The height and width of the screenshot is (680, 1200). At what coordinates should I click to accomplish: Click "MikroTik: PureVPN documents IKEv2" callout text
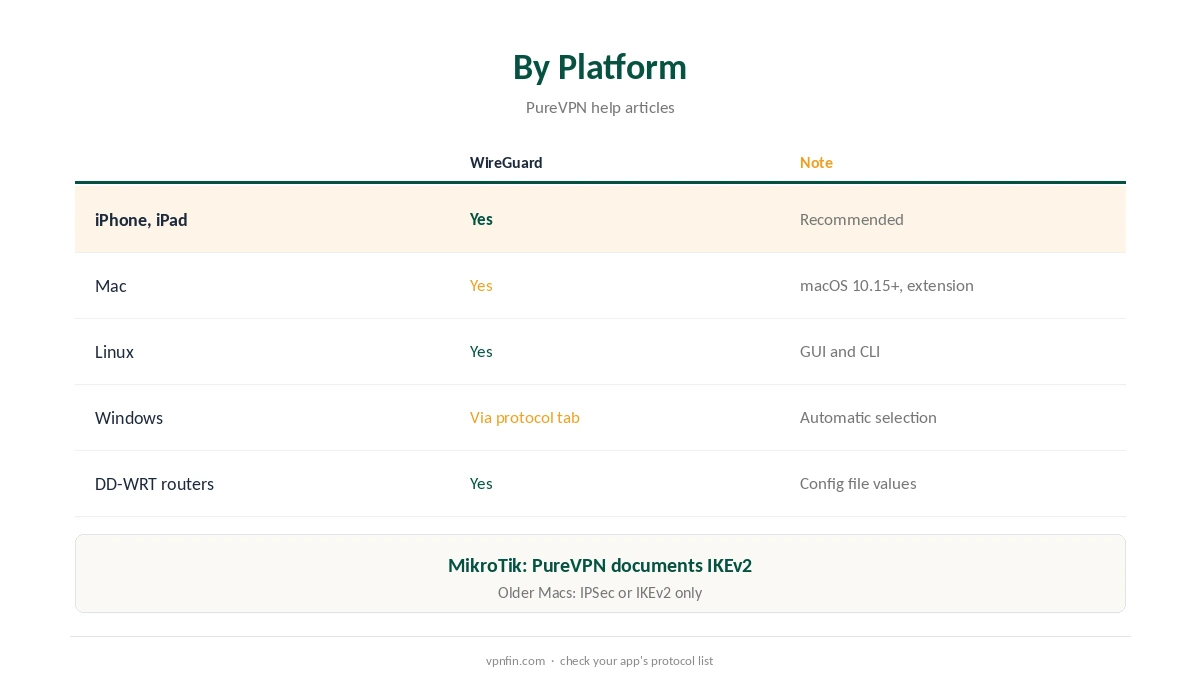pyautogui.click(x=600, y=565)
